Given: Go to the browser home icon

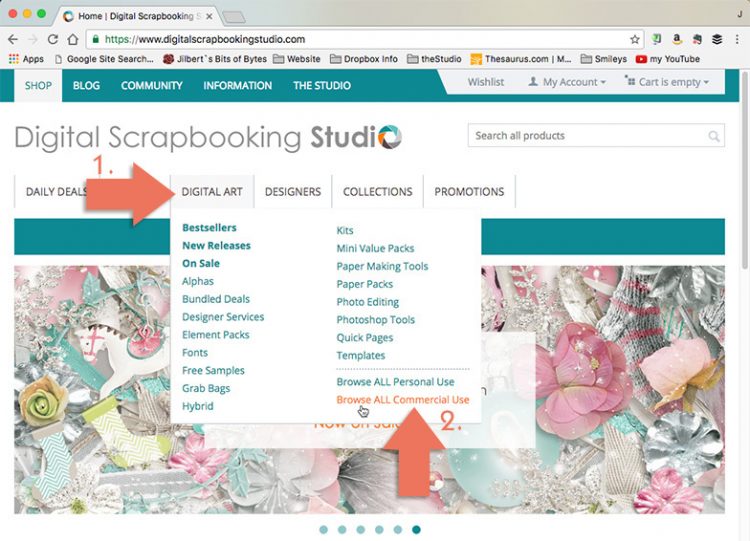Looking at the screenshot, I should coord(73,39).
